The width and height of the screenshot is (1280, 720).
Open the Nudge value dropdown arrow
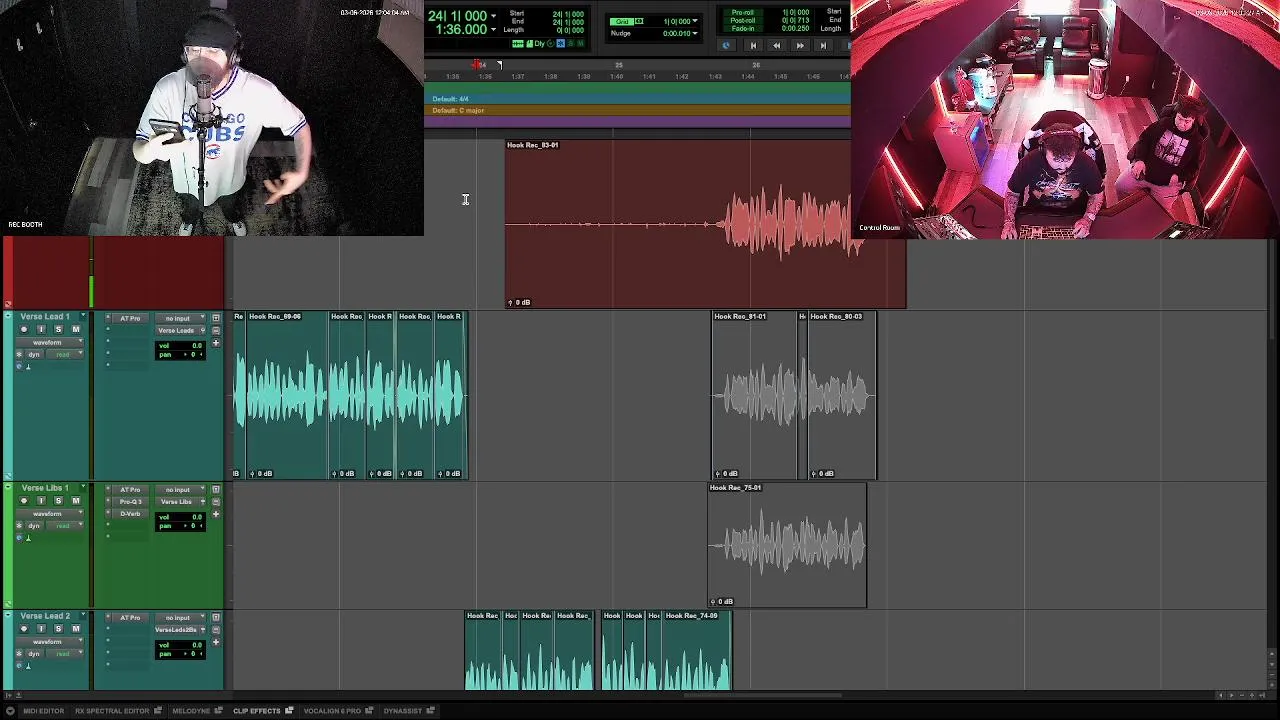[695, 33]
